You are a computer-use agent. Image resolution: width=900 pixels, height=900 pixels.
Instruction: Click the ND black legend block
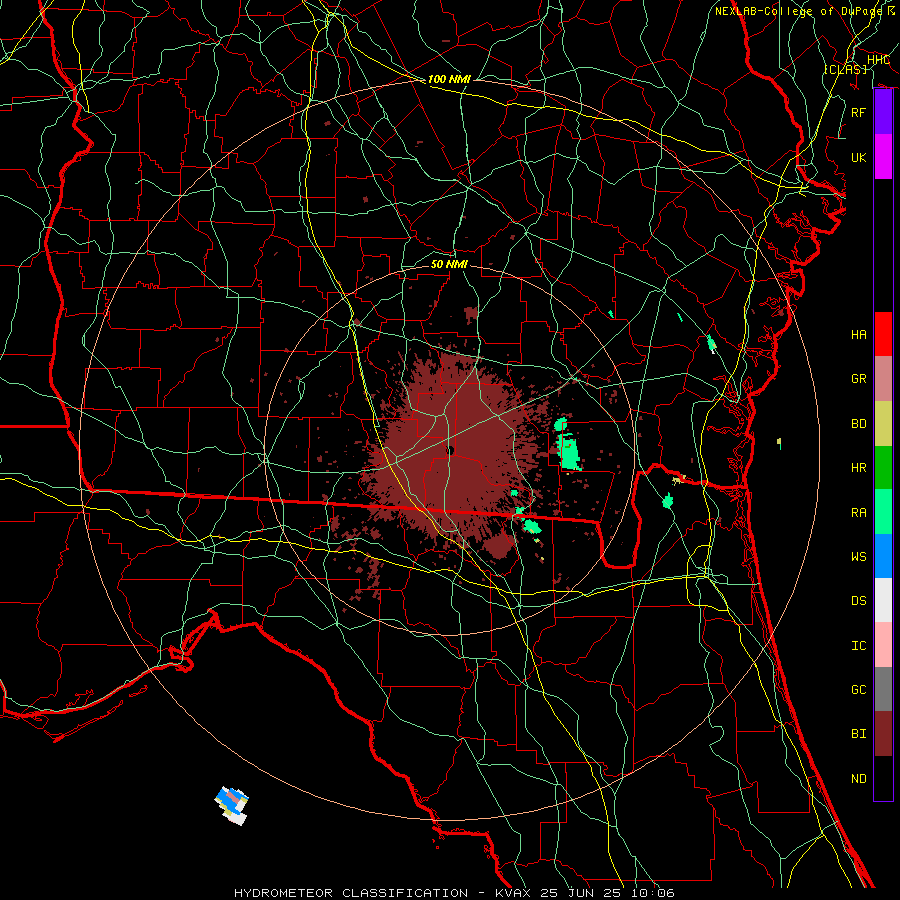(883, 778)
